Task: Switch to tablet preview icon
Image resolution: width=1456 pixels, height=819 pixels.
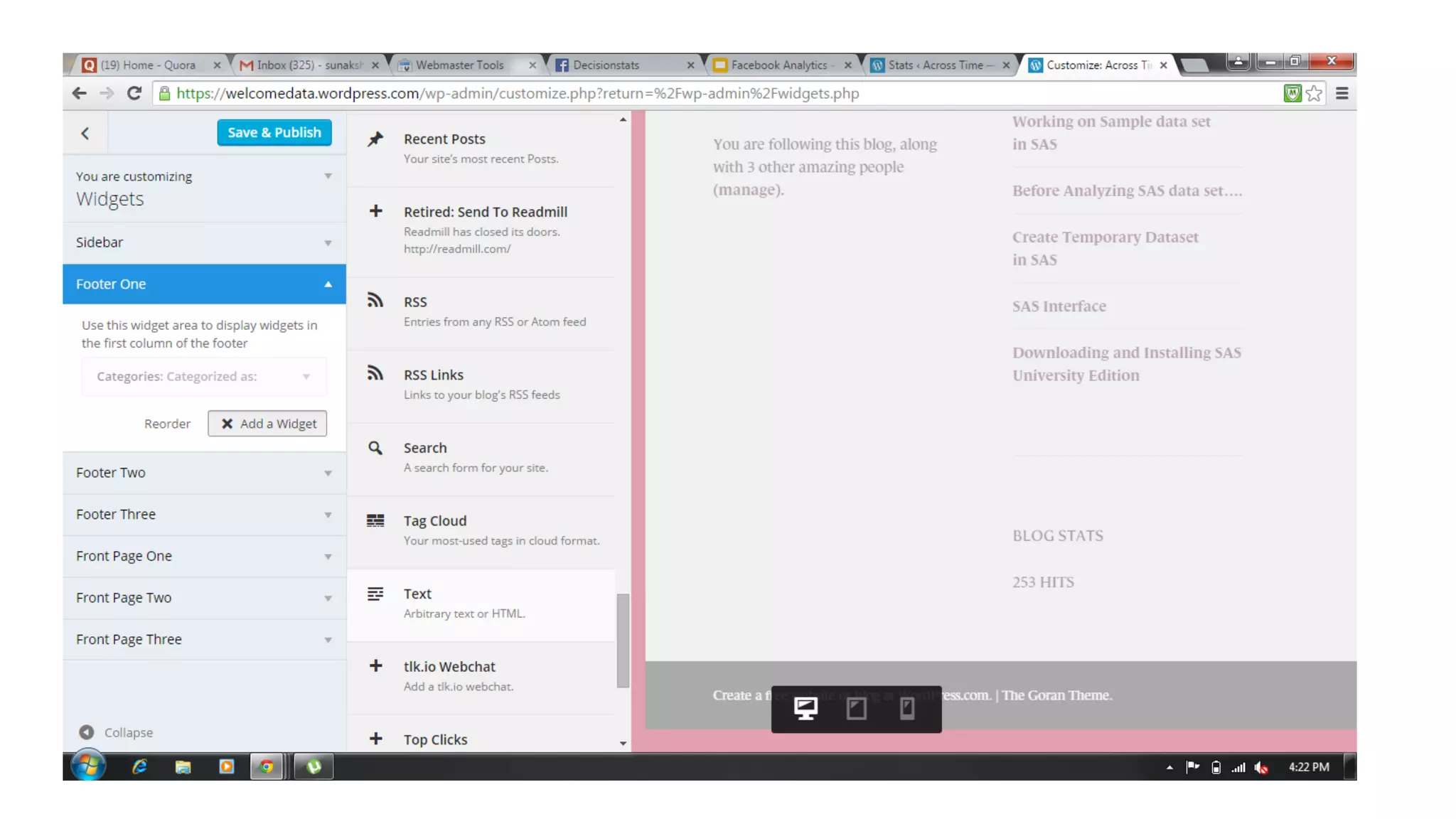Action: point(856,708)
